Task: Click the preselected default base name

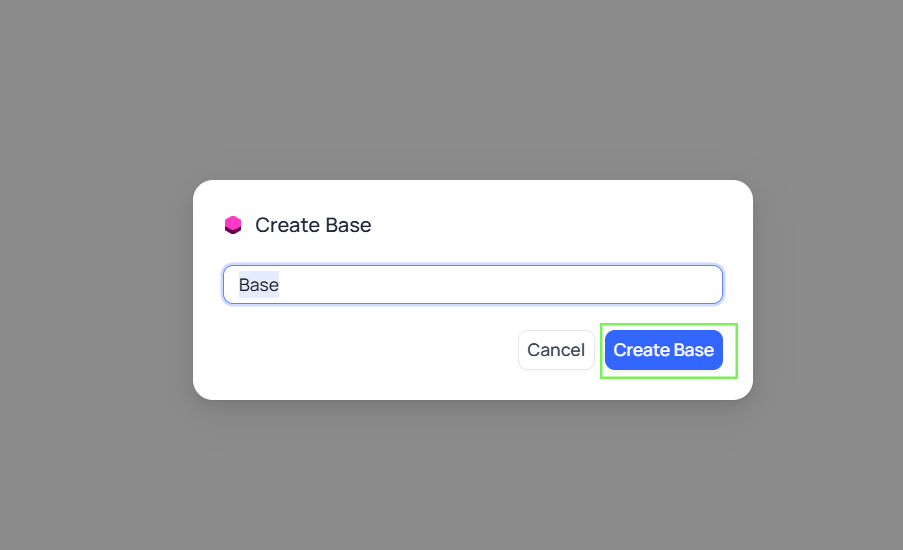Action: [x=258, y=285]
